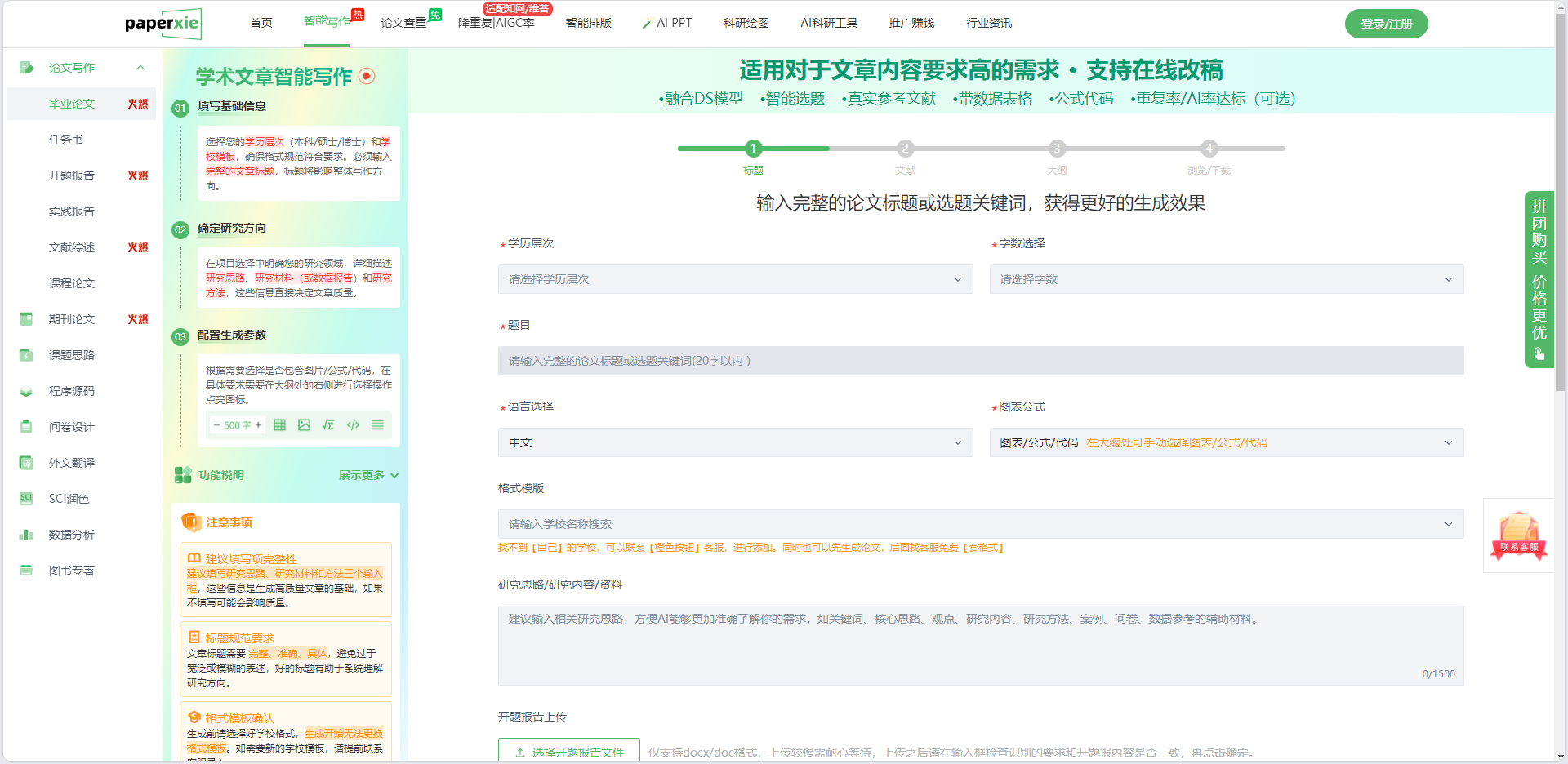The width and height of the screenshot is (1568, 764).
Task: Increase word count with the plus stepper
Action: pyautogui.click(x=259, y=425)
